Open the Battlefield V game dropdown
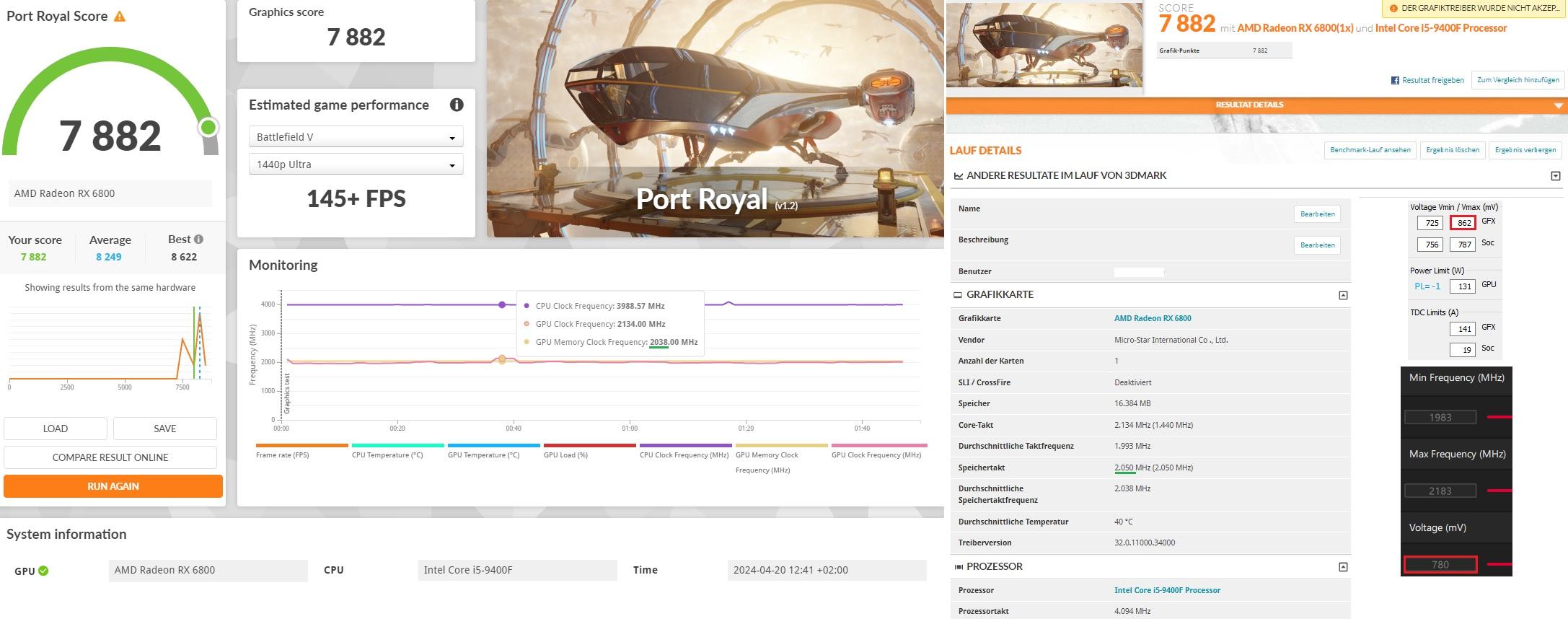Viewport: 1568px width, 619px height. [x=356, y=137]
